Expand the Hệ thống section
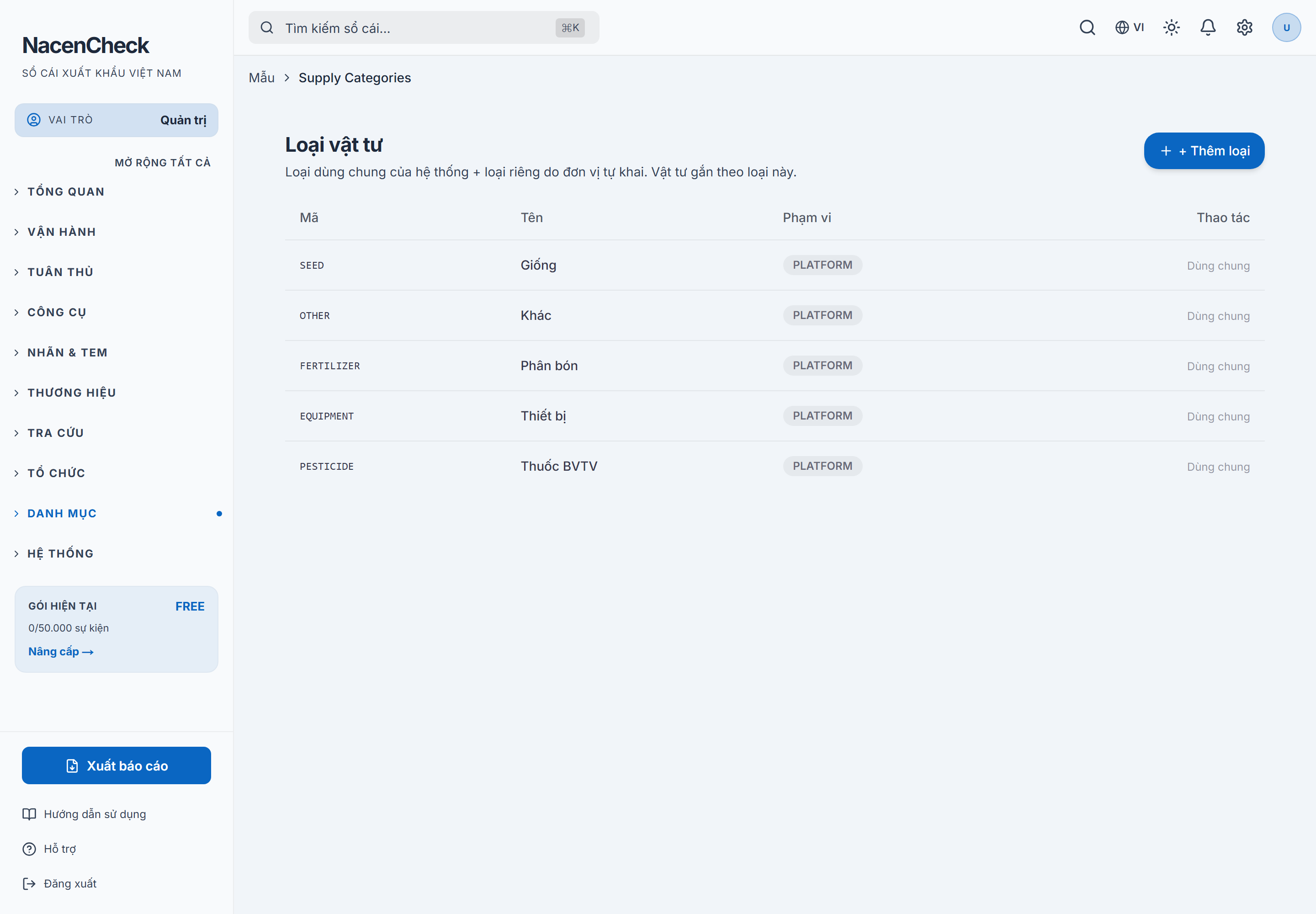 coord(116,553)
